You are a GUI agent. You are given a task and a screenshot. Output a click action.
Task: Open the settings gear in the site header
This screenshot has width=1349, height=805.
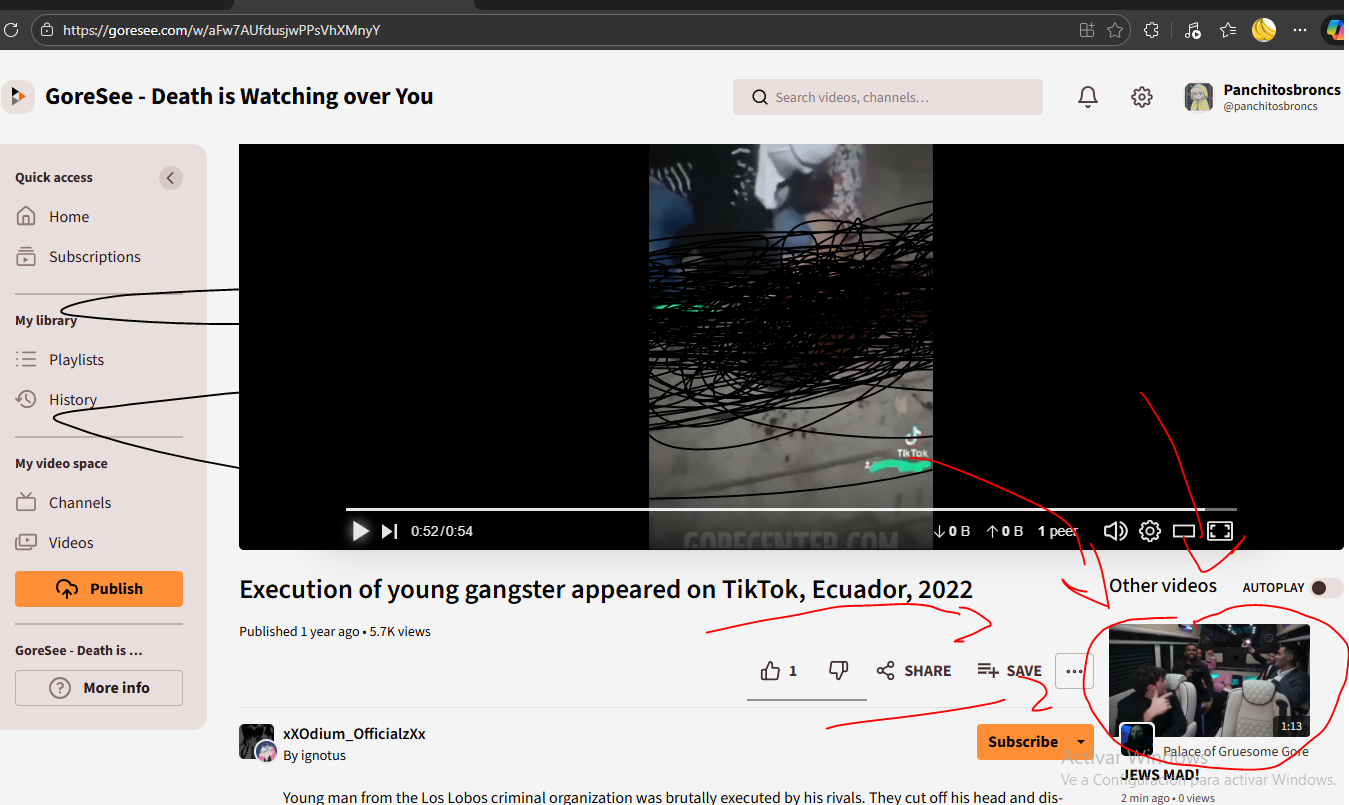(1142, 97)
